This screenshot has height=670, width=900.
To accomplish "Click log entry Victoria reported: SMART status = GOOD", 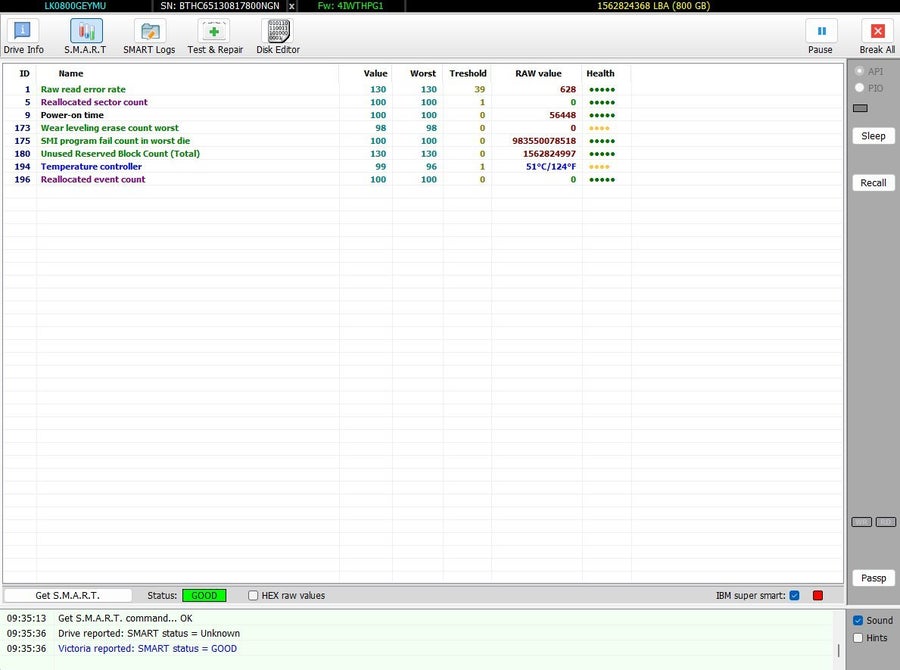I will point(148,649).
